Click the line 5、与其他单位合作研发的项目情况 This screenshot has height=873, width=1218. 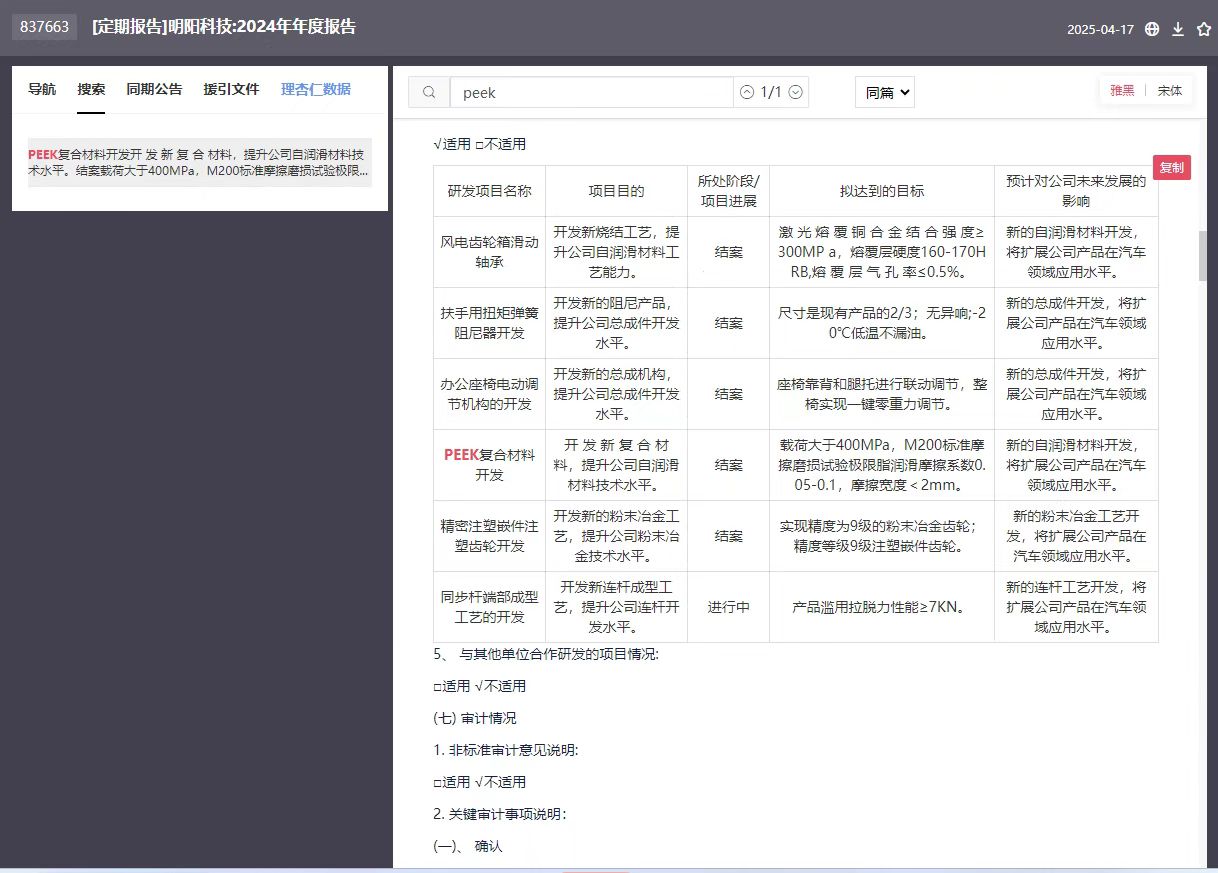coord(546,655)
